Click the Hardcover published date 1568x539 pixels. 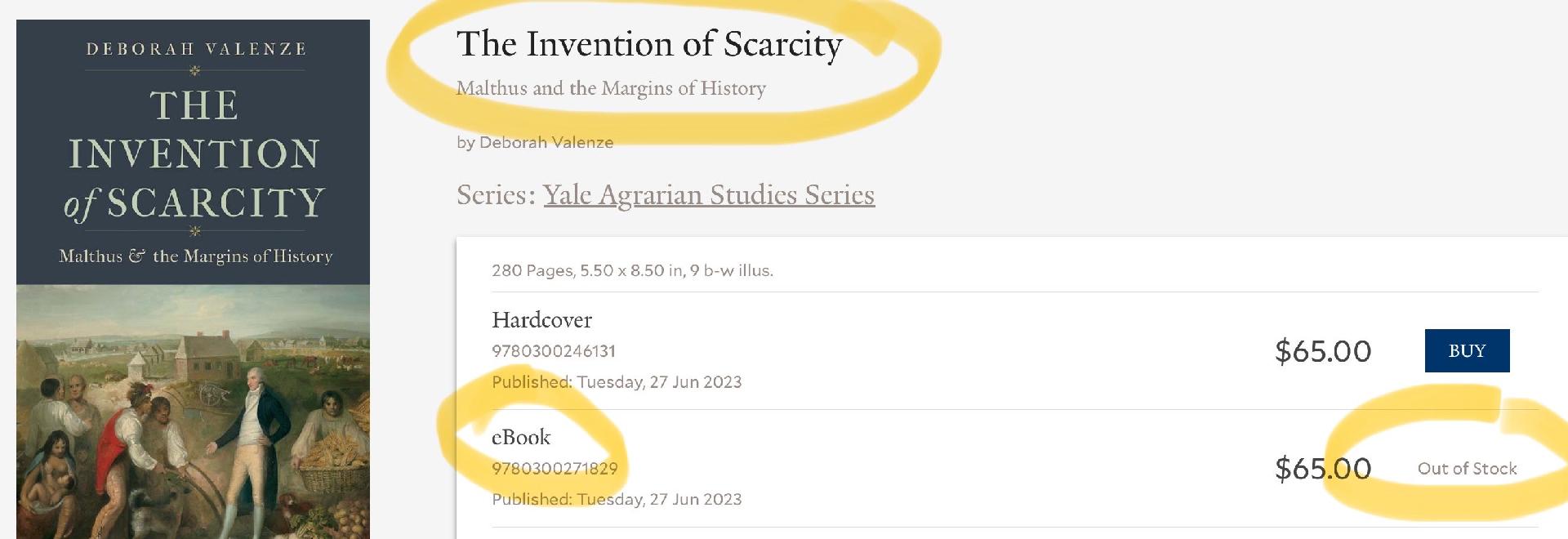coord(617,382)
